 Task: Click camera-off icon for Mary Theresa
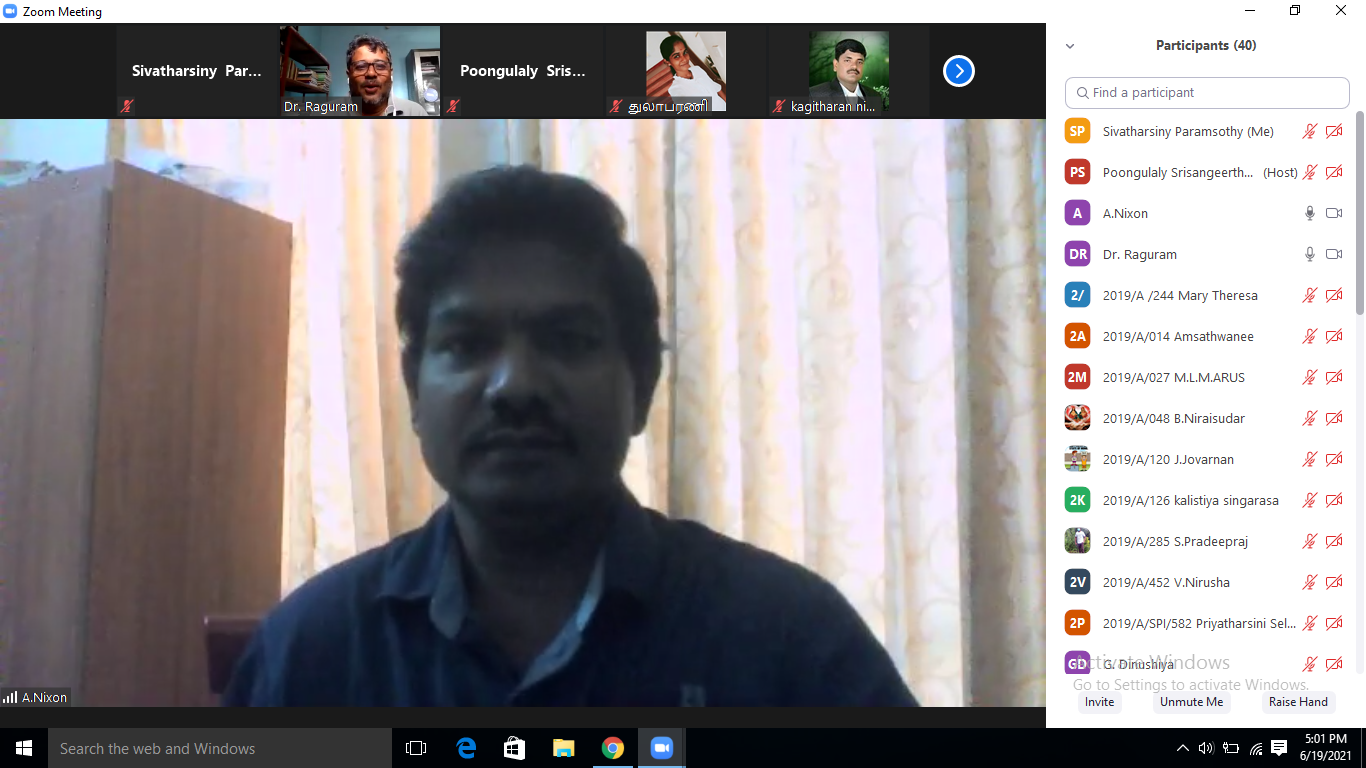tap(1334, 295)
